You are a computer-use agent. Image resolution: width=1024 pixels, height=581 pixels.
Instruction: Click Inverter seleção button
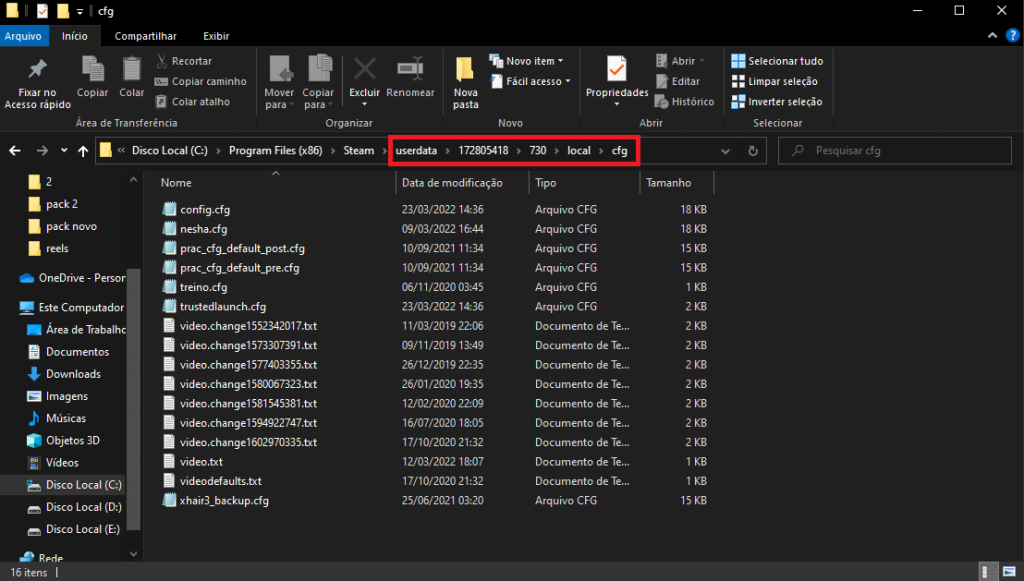pos(776,101)
